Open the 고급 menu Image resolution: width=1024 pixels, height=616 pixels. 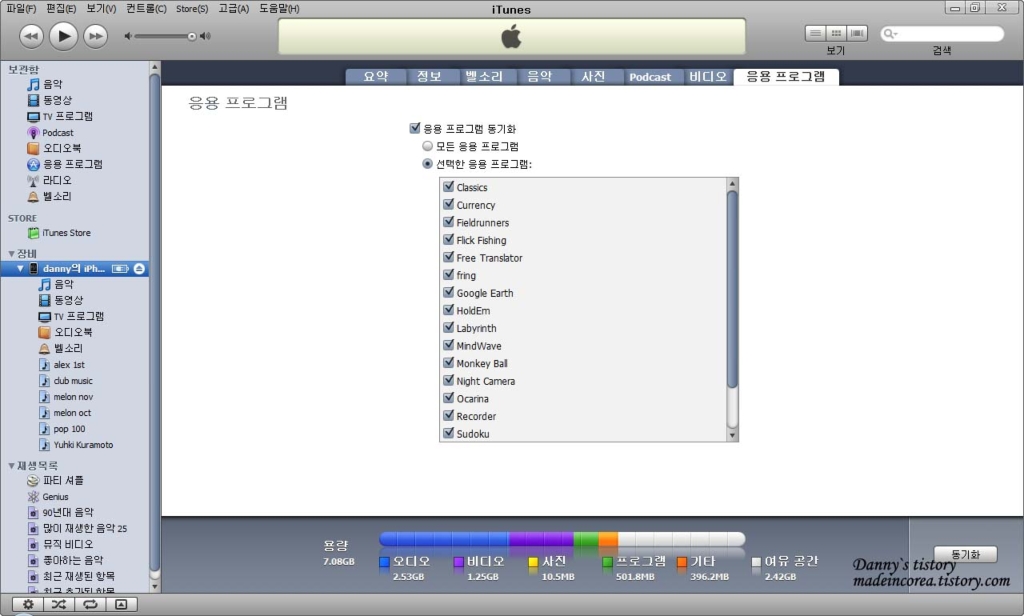pyautogui.click(x=233, y=8)
